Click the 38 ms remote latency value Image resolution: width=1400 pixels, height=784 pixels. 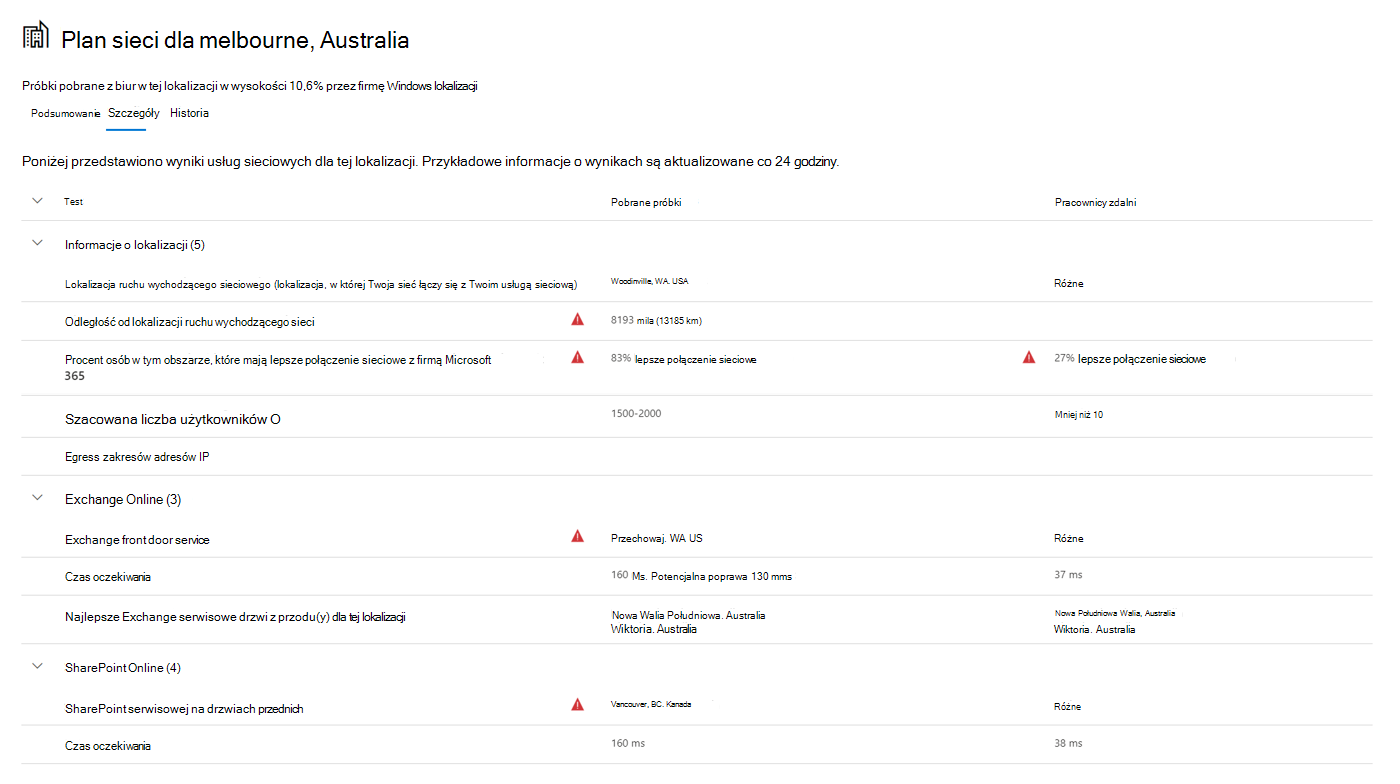coord(1068,743)
